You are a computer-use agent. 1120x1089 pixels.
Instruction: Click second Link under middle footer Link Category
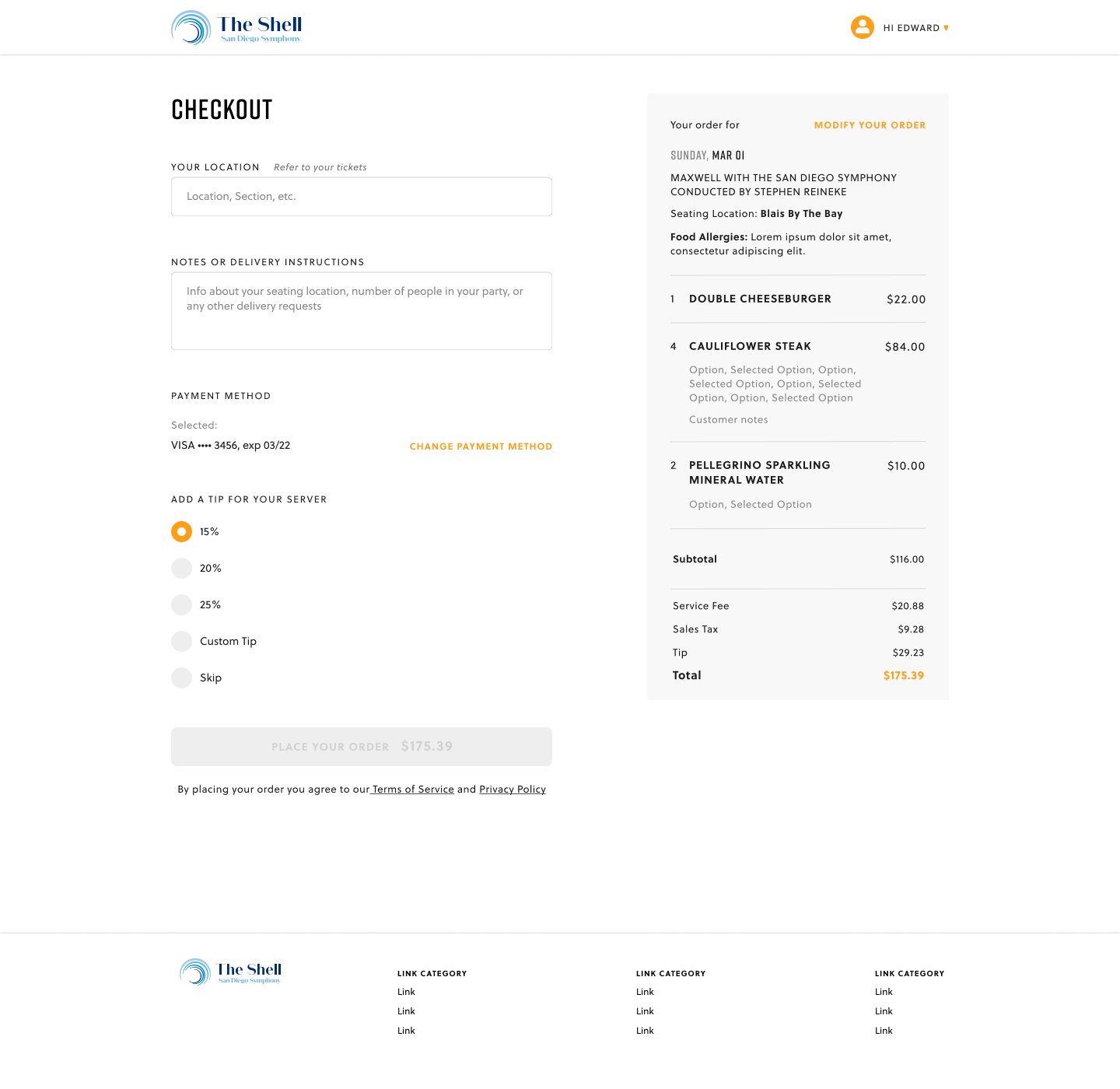pos(645,1011)
